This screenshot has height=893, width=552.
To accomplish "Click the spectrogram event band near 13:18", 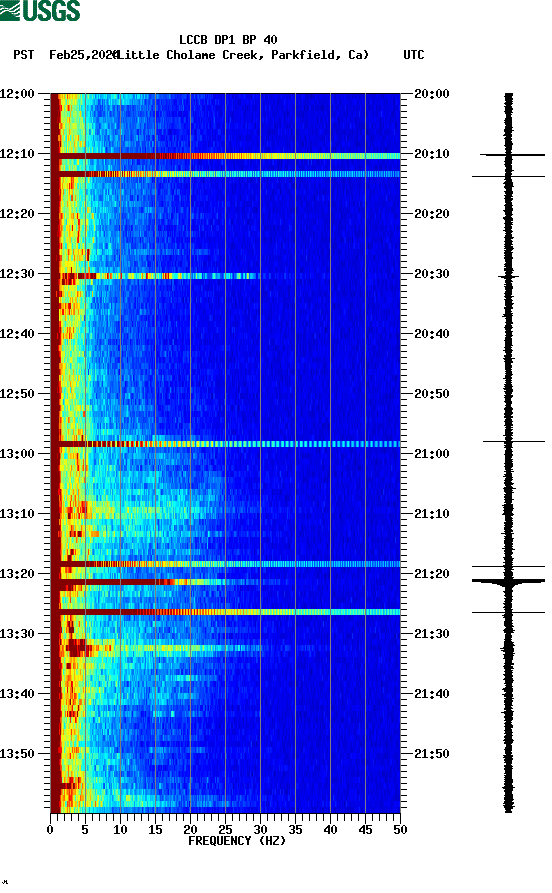I will point(226,564).
